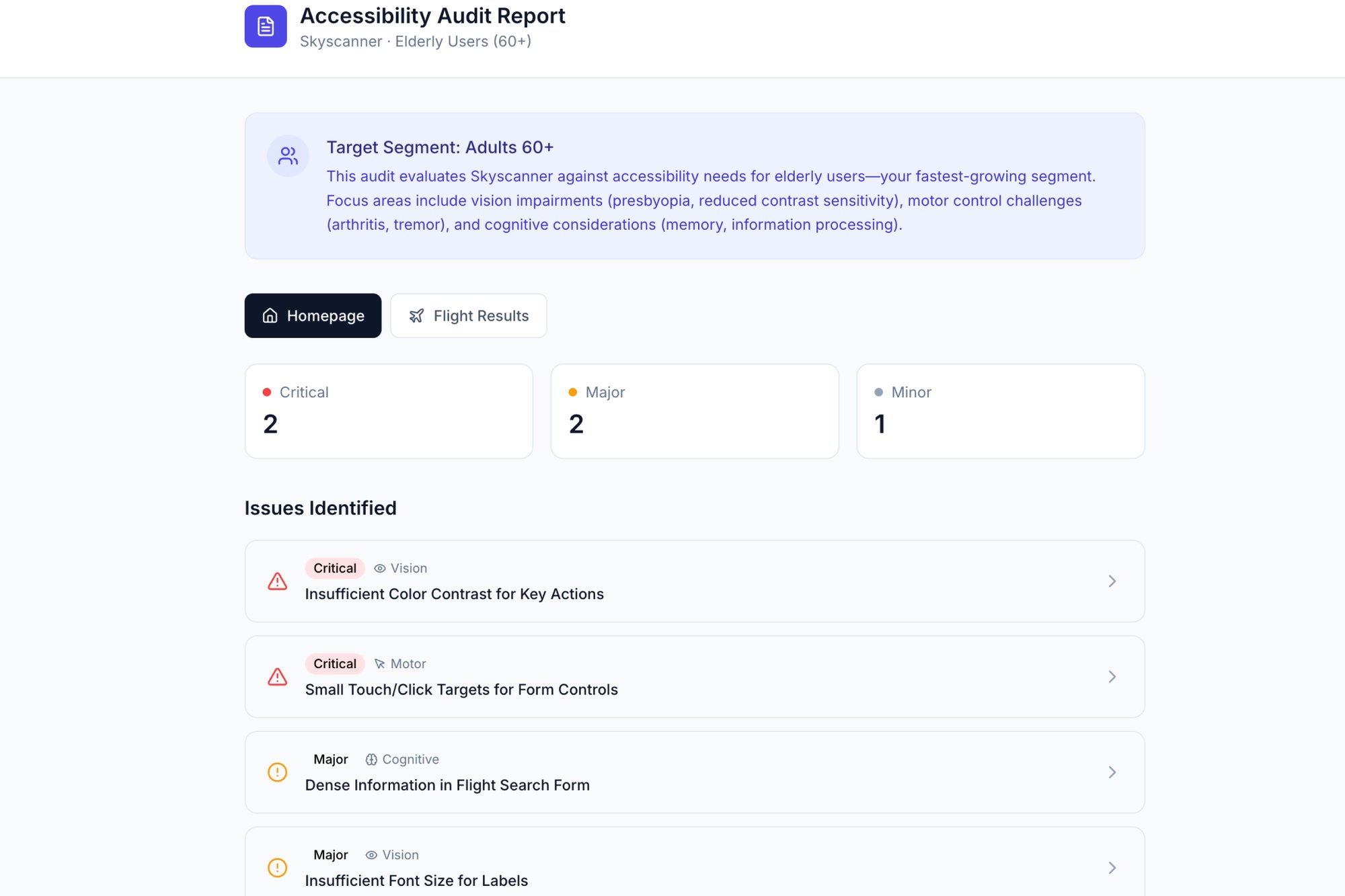Click the orange alert icon on Font Size issue
Image resolution: width=1345 pixels, height=896 pixels.
click(x=277, y=868)
